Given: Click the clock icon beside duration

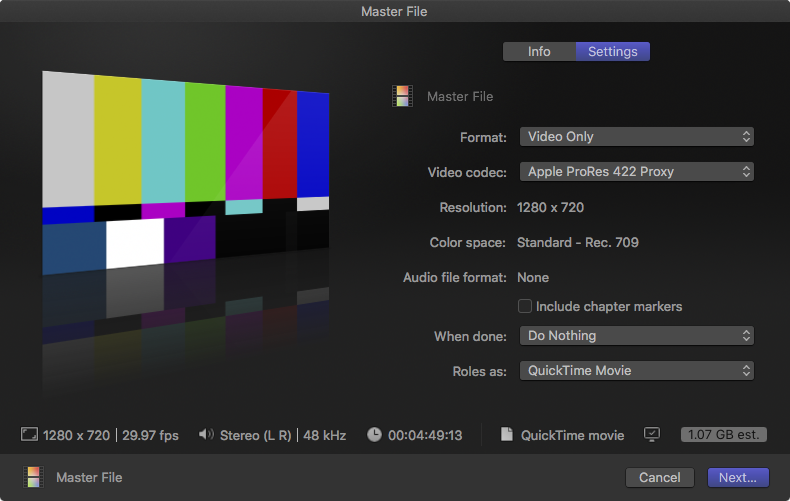Looking at the screenshot, I should (x=374, y=434).
